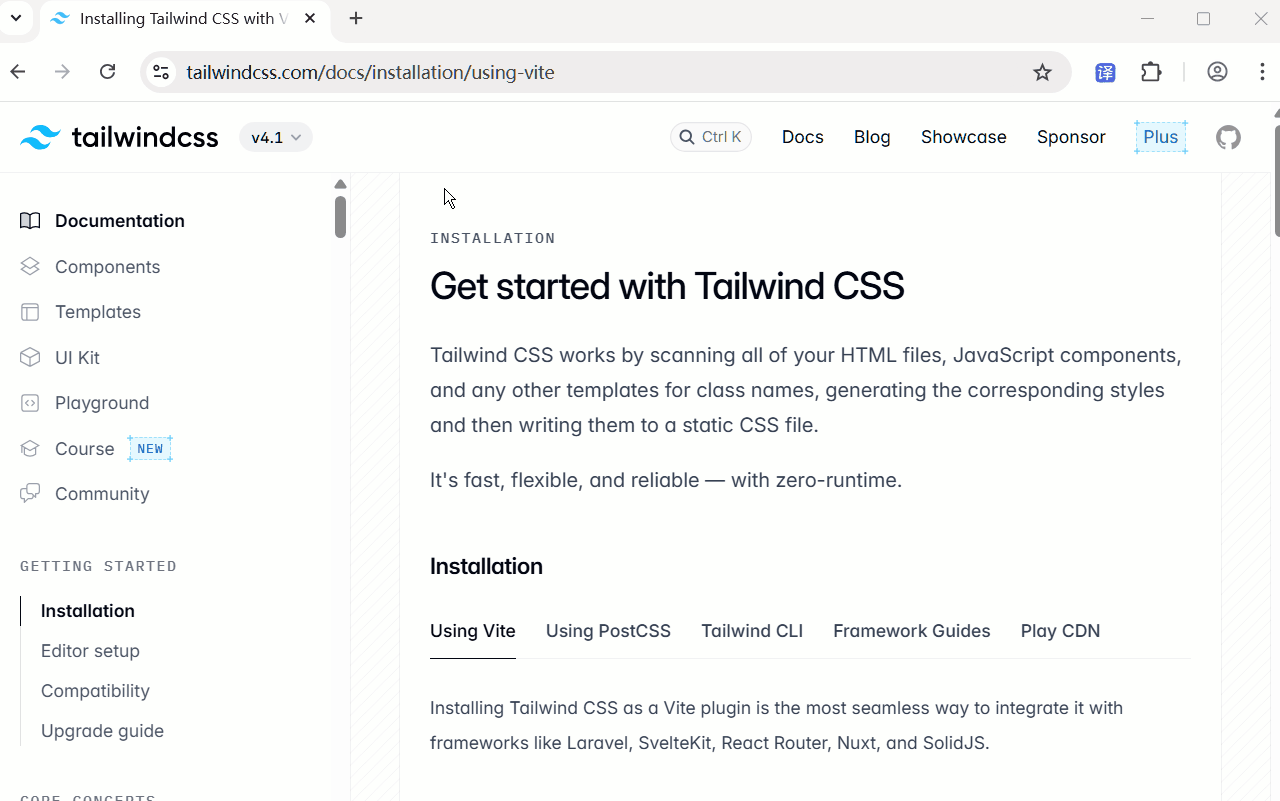The image size is (1280, 801).
Task: Open the Showcase link in header
Action: point(963,137)
